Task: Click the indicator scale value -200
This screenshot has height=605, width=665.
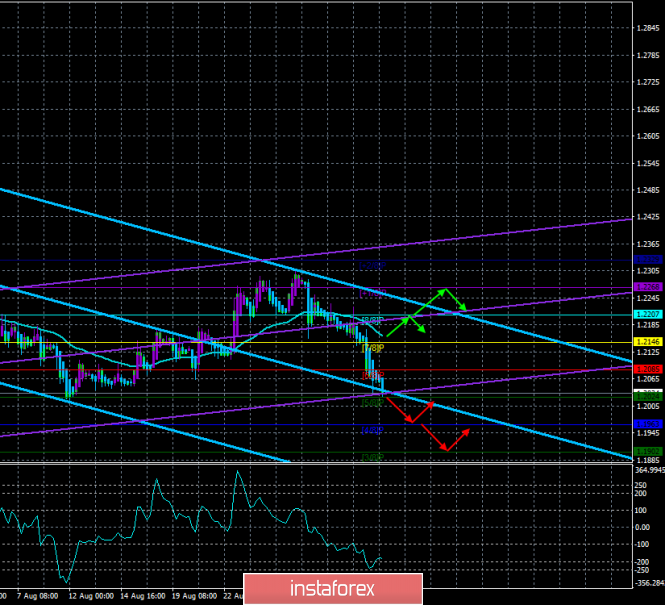Action: [642, 562]
